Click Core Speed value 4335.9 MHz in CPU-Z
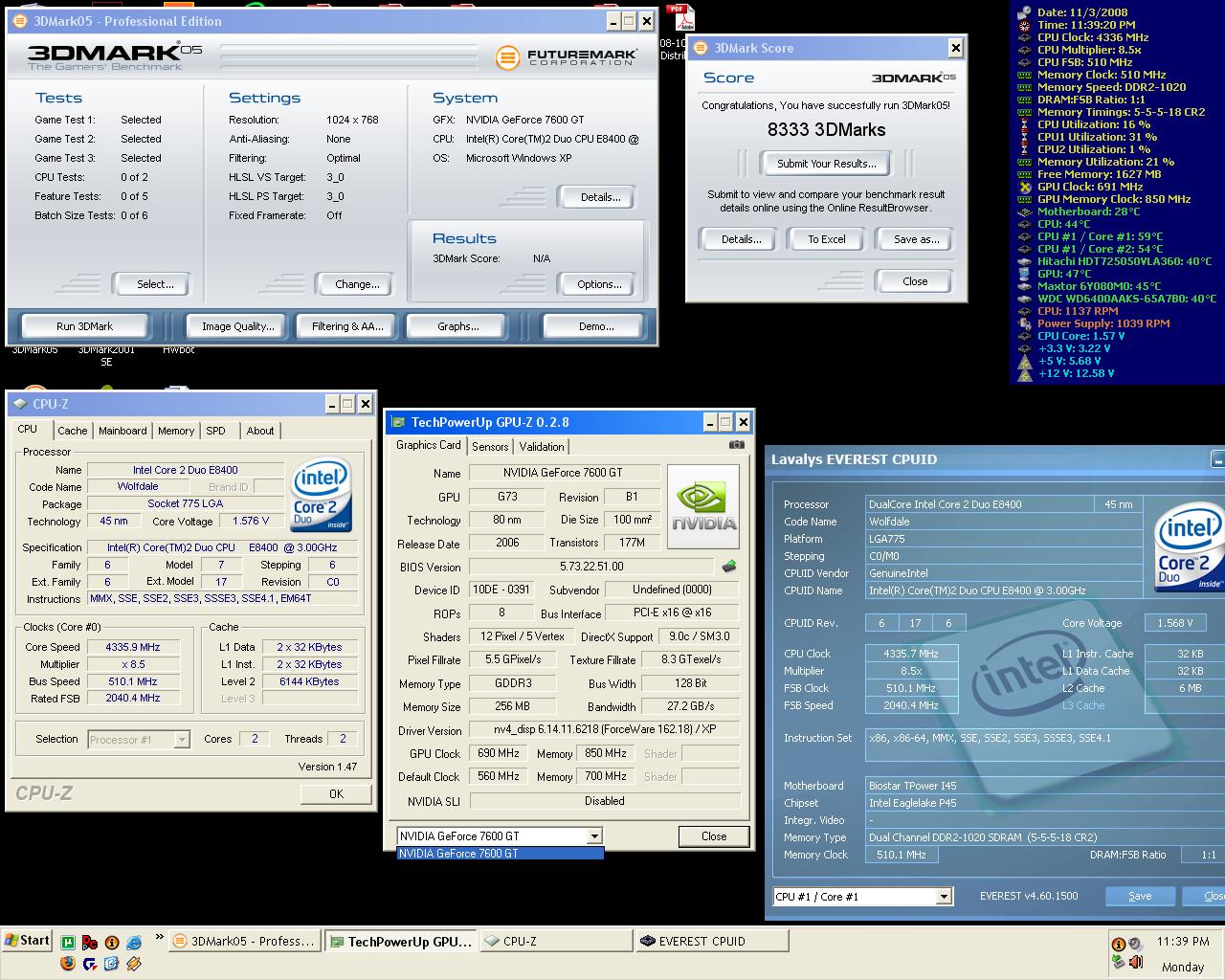Viewport: 1225px width, 980px height. (133, 647)
